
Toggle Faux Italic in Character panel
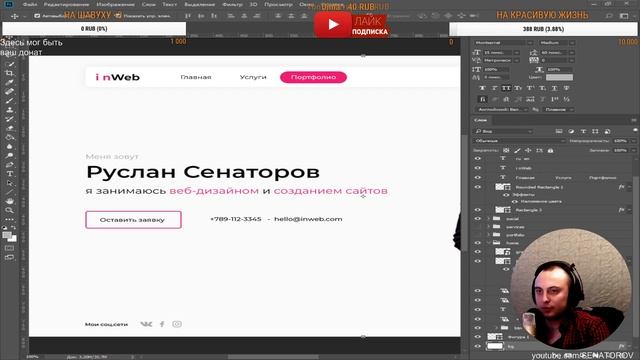coord(494,88)
